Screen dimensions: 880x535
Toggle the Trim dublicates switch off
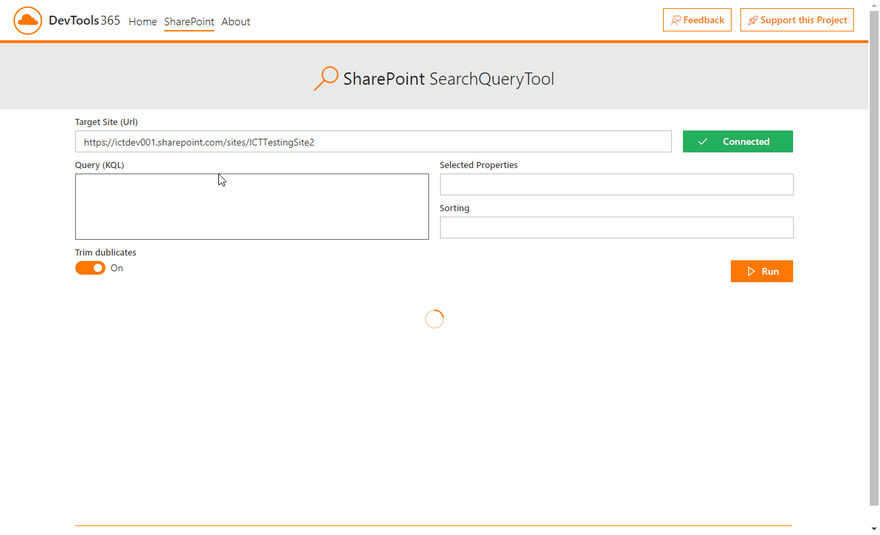(x=90, y=268)
